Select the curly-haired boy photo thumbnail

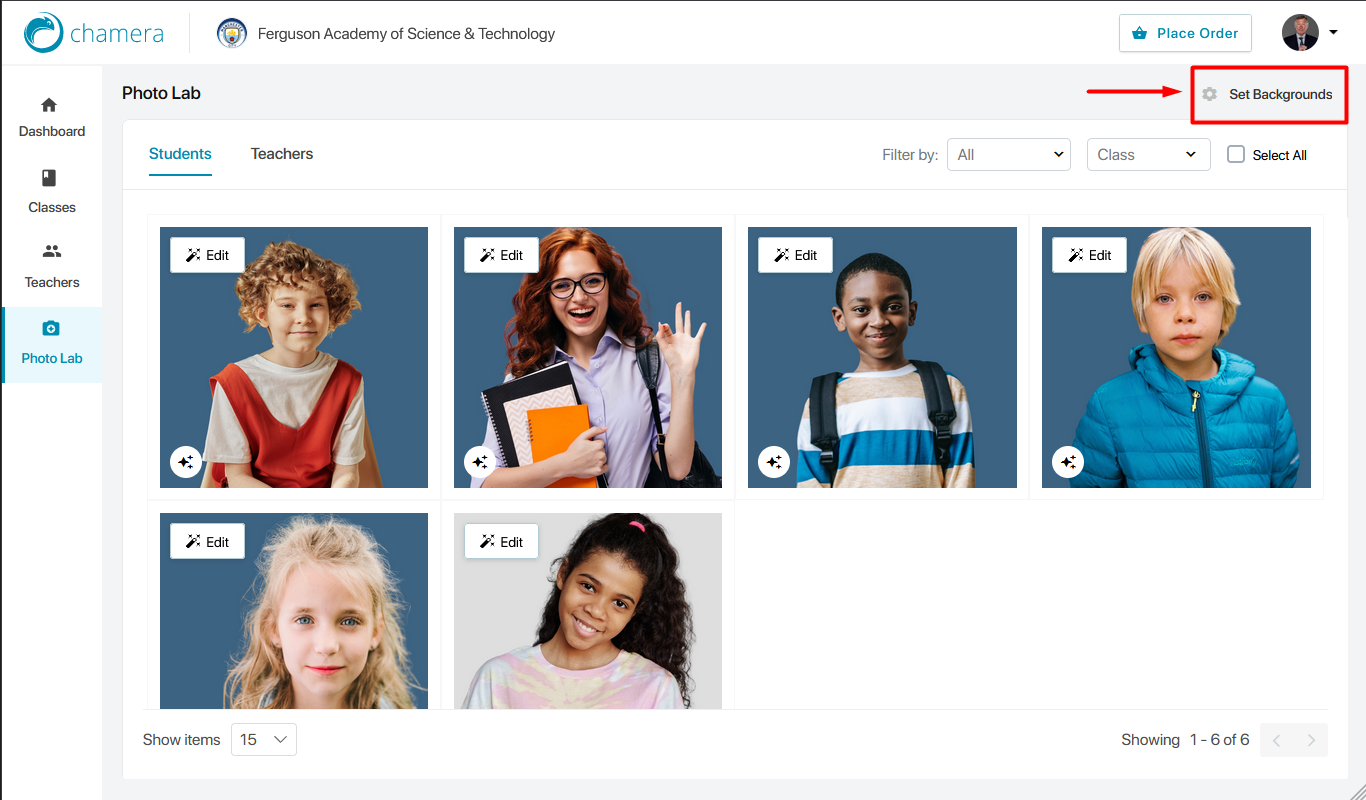click(294, 358)
